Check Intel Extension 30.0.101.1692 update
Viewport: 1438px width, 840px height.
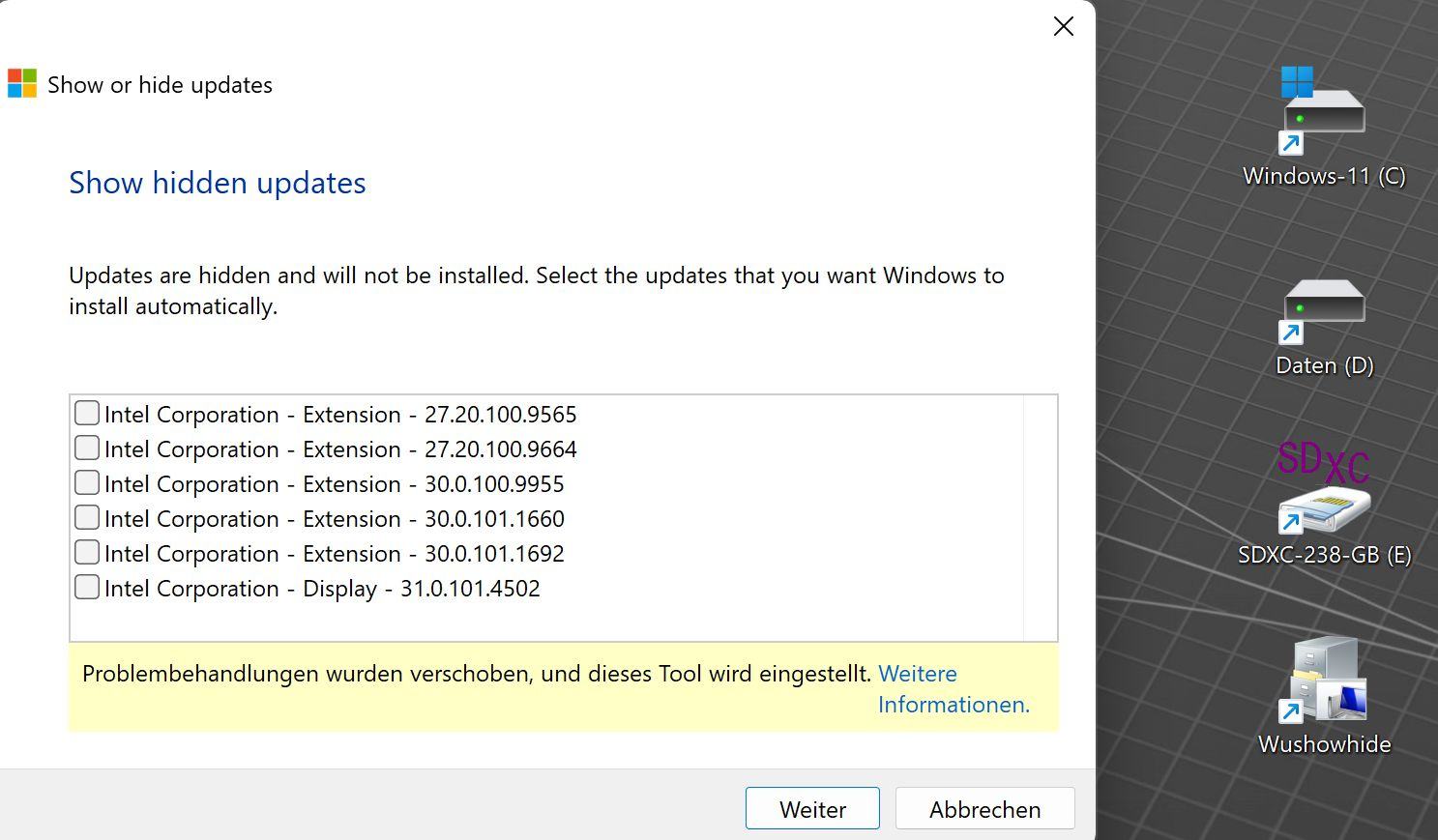pos(87,553)
